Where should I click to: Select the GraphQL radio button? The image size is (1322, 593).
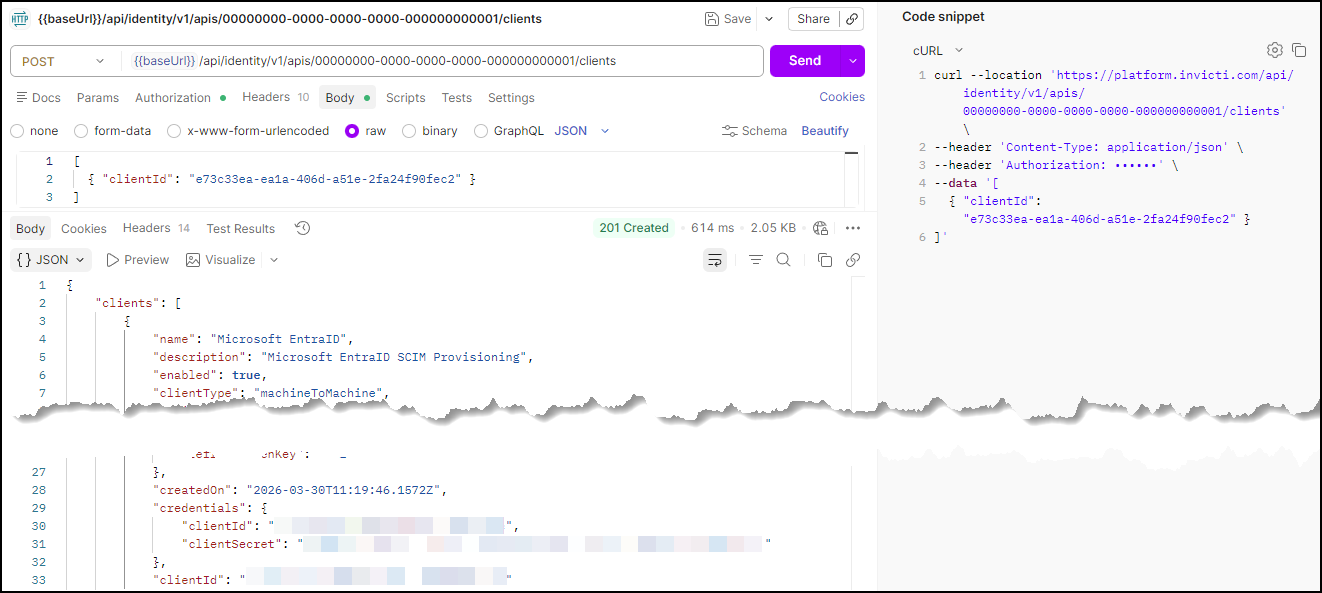(481, 131)
